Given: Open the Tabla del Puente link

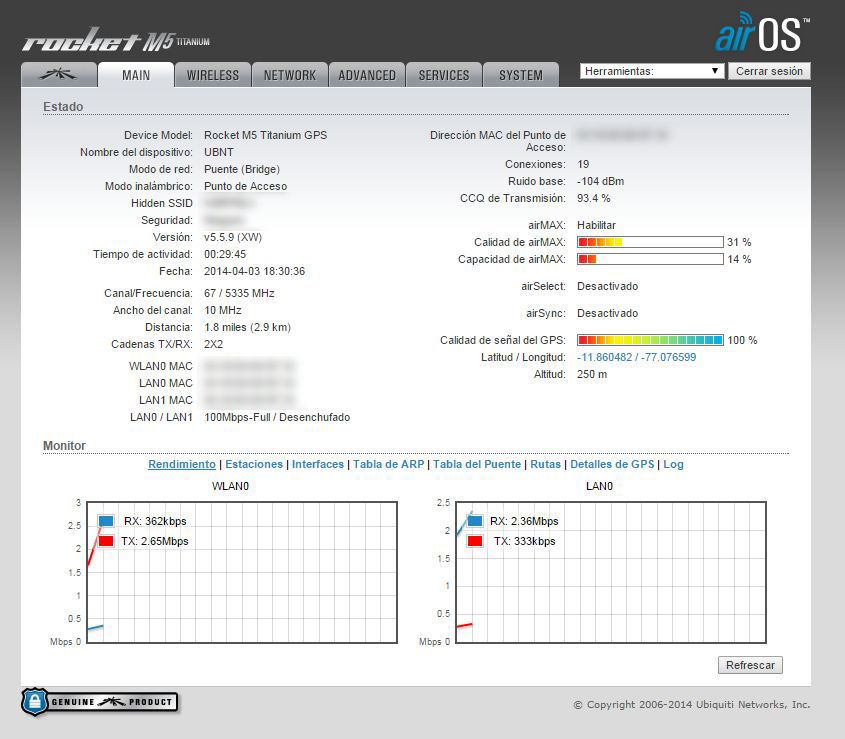Looking at the screenshot, I should (x=477, y=464).
